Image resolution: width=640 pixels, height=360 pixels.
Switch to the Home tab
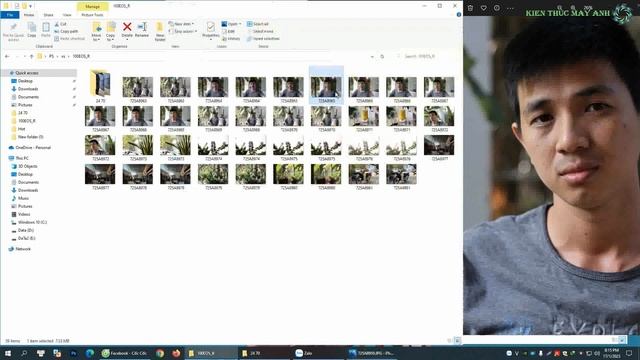(x=29, y=15)
